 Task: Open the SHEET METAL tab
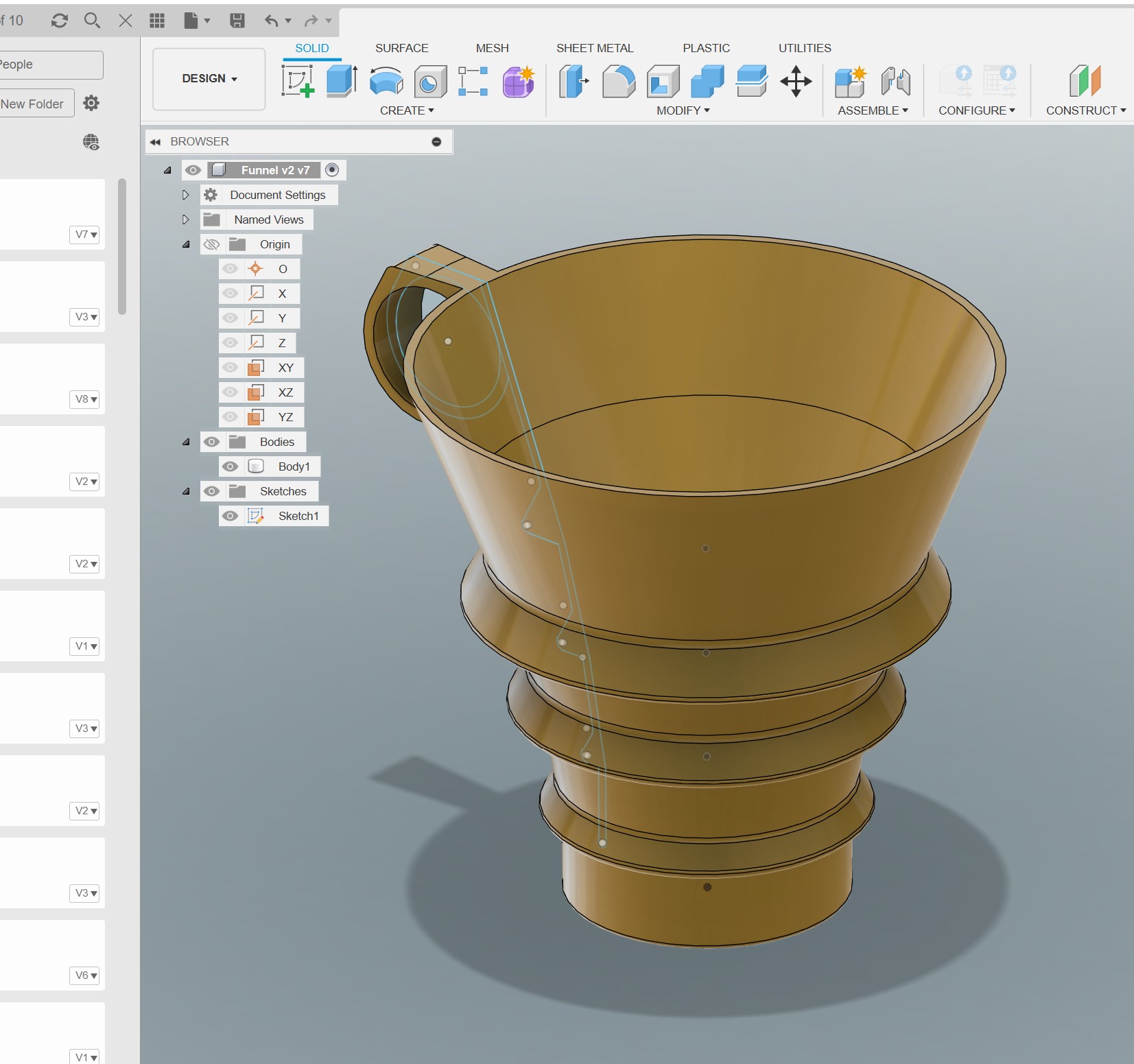595,48
